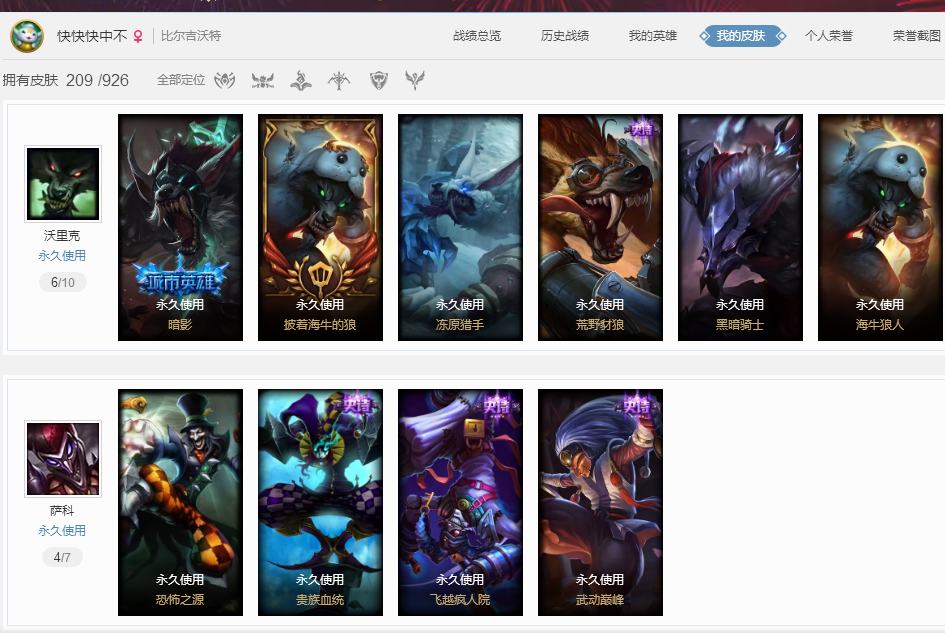Screen dimensions: 945x633
Task: Click the 萨科 champion portrait
Action: pyautogui.click(x=63, y=459)
